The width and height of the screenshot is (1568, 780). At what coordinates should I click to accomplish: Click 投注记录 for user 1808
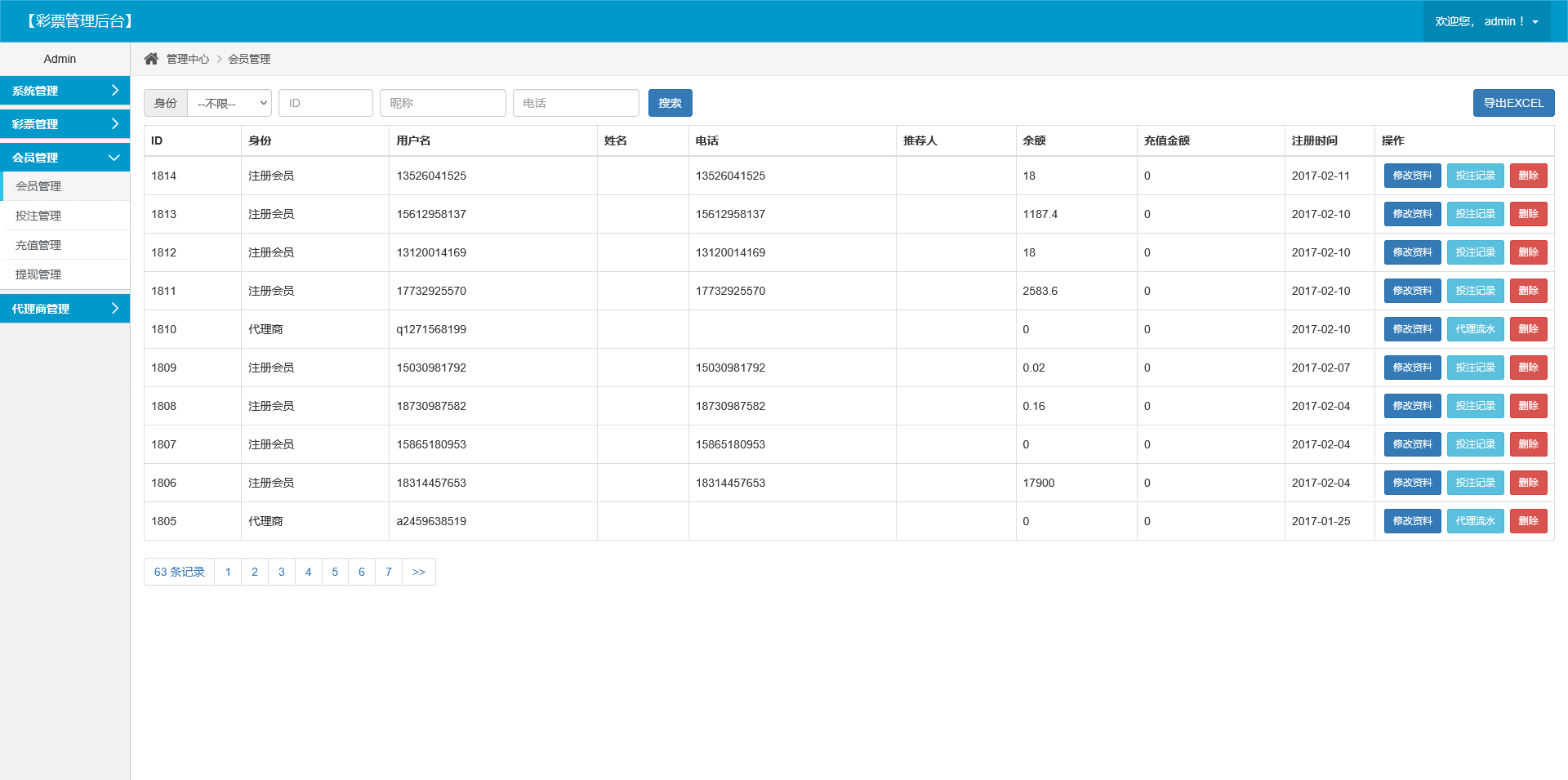pos(1475,406)
